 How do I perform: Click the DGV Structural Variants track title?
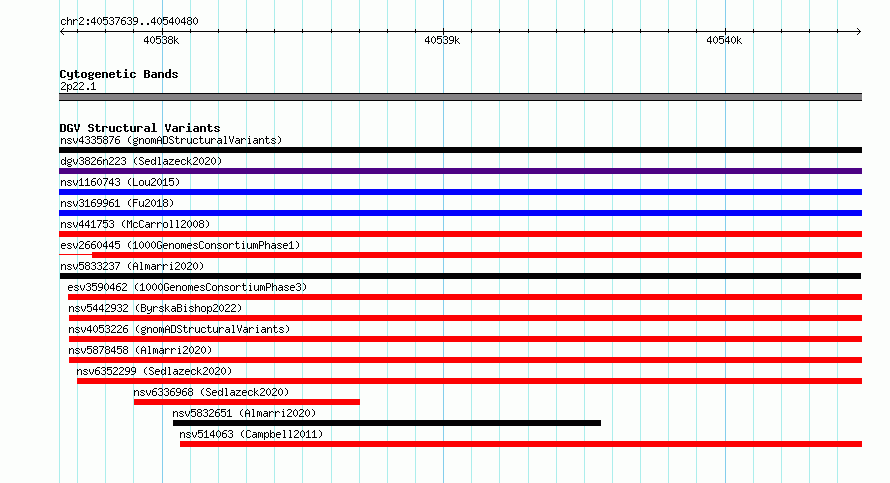click(x=140, y=128)
